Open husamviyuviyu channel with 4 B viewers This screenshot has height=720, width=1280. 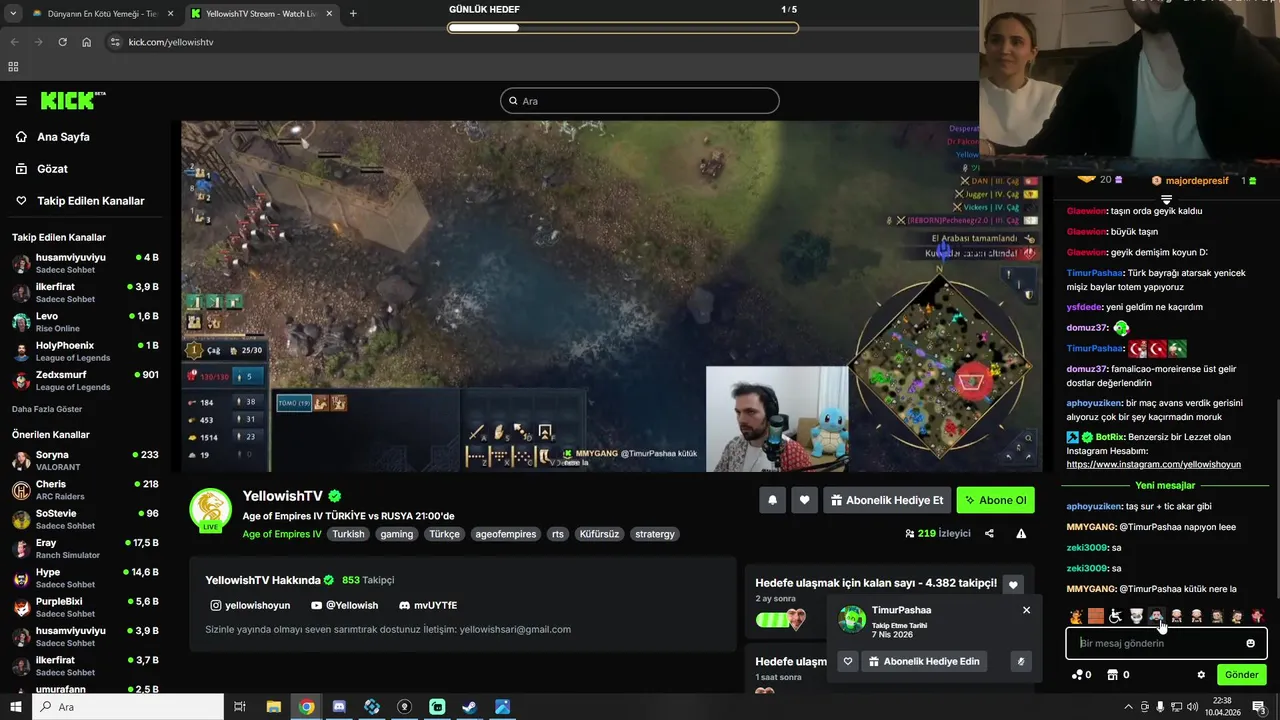[84, 263]
